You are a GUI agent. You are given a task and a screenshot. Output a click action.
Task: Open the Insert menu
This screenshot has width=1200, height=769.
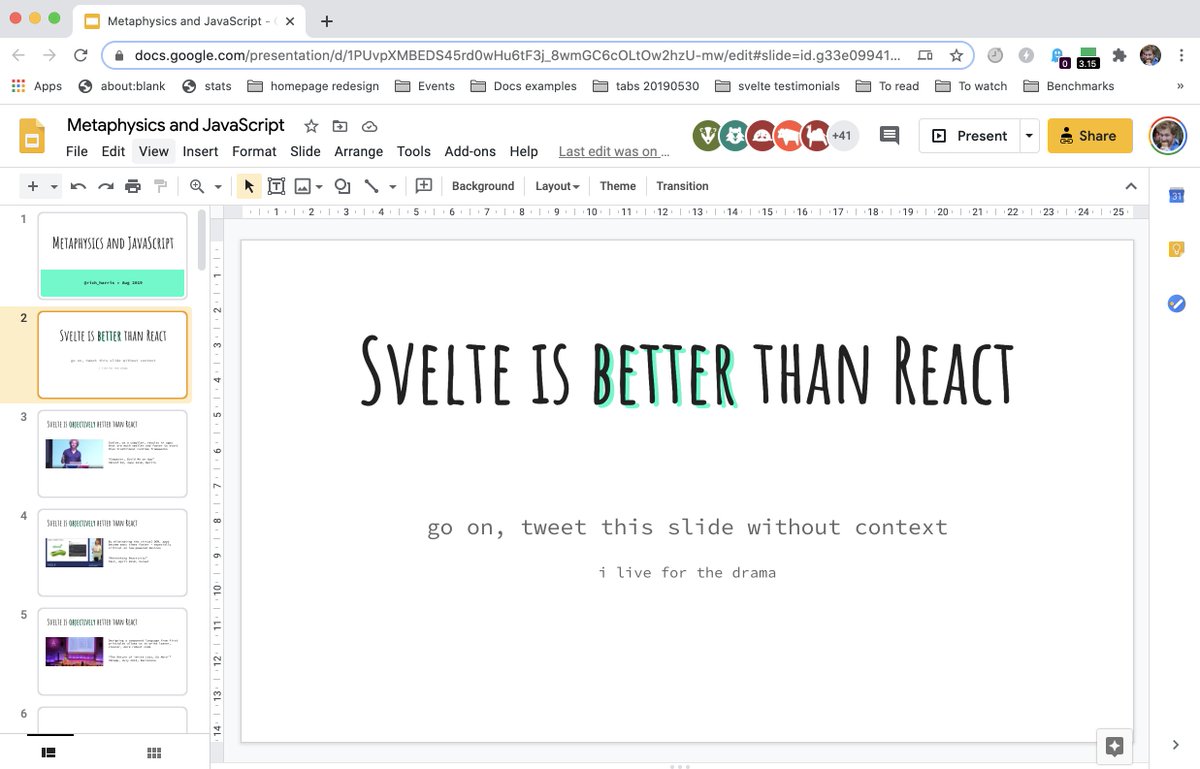tap(200, 151)
